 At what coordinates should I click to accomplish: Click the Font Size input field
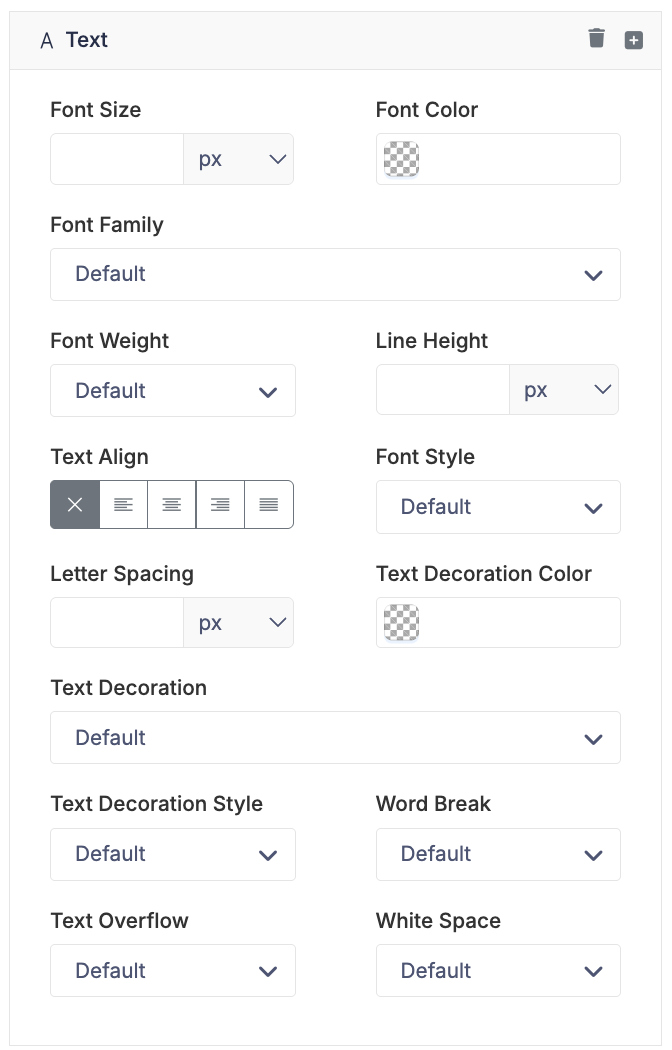point(117,159)
